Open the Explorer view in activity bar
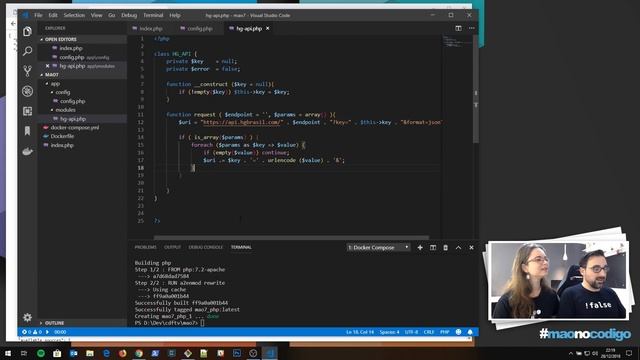Screen dimensions: 640x360 tap(27, 31)
